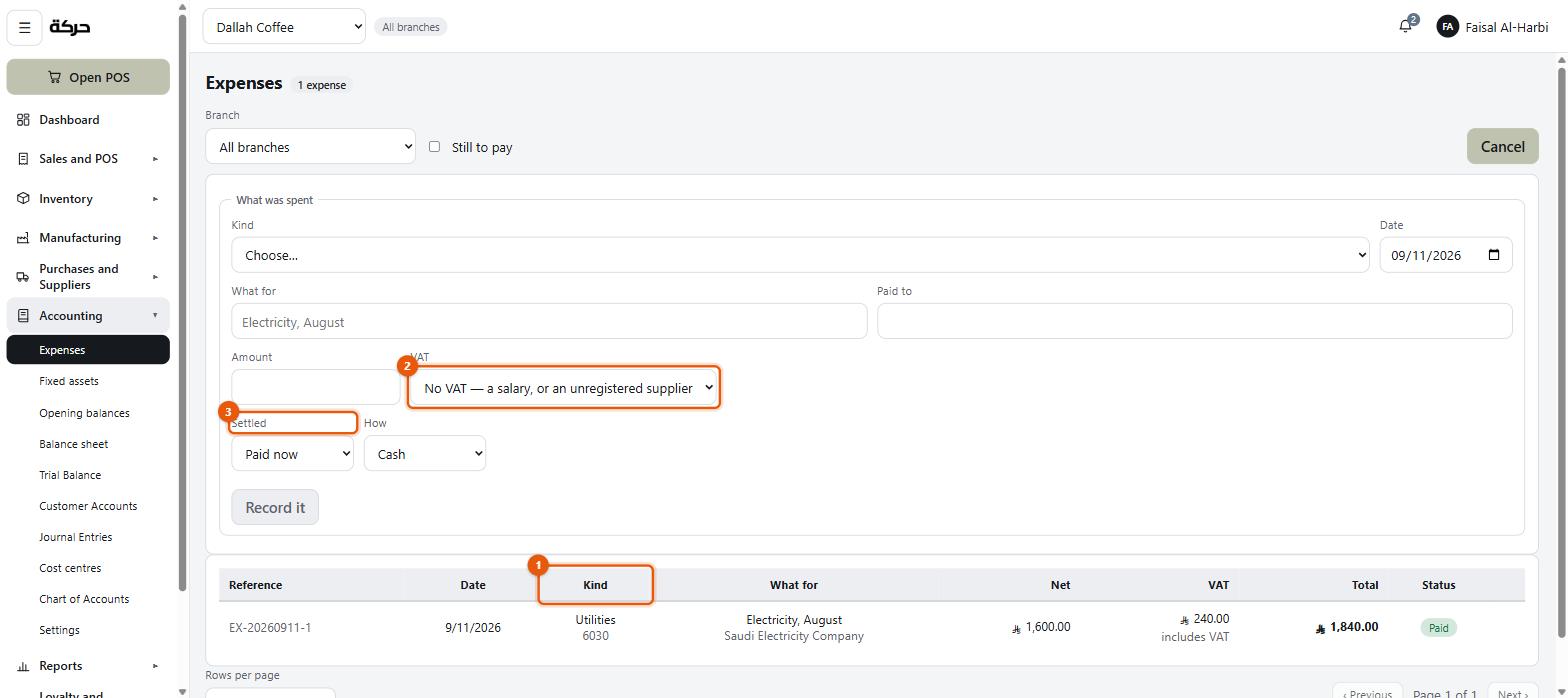Click the cart icon in Open POS
Viewport: 1568px width, 698px height.
(54, 77)
